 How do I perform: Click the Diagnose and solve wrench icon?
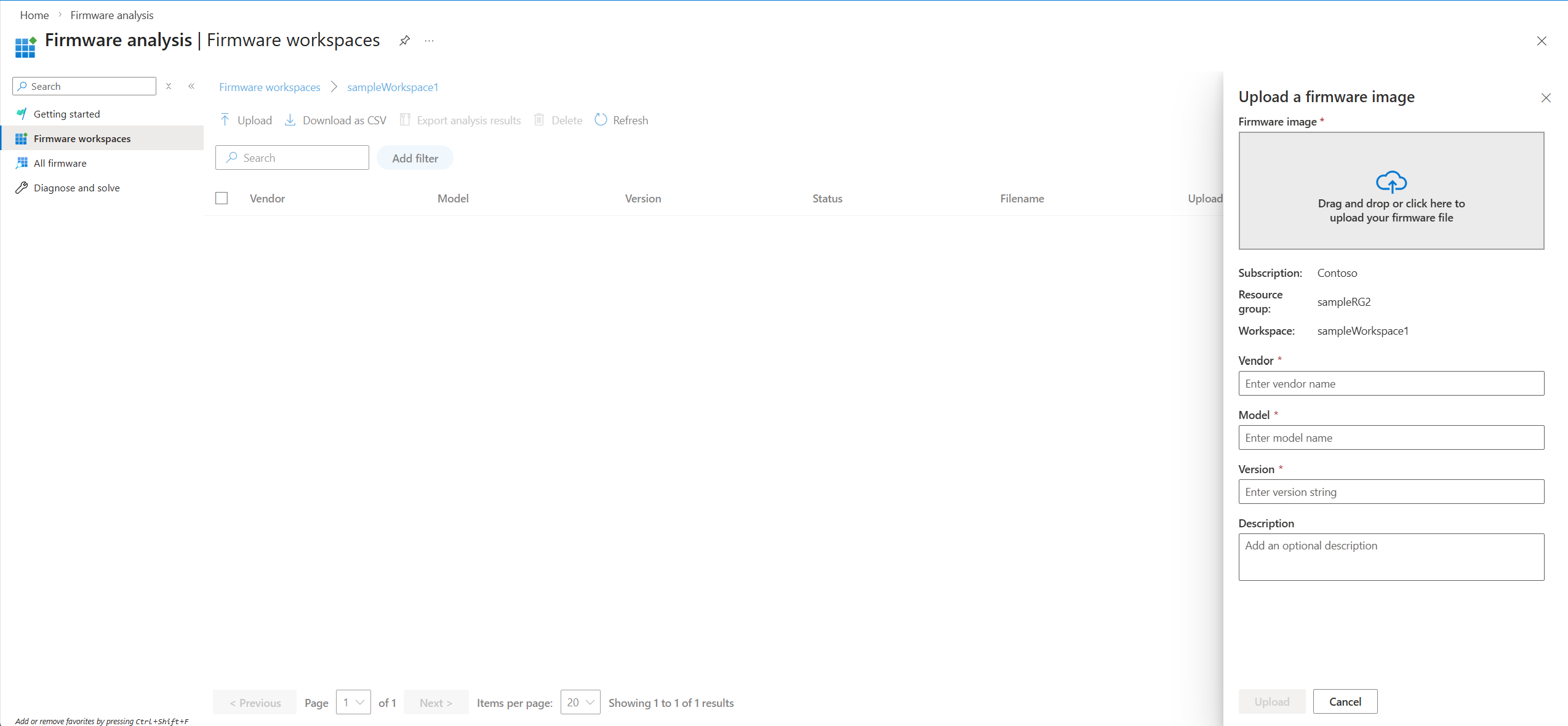pos(22,188)
